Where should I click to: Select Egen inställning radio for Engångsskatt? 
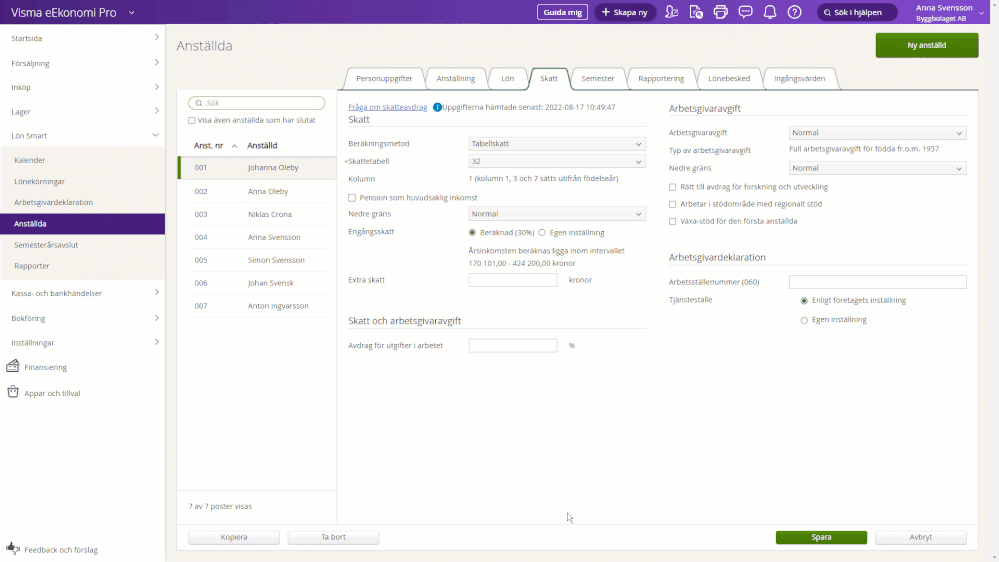542,232
